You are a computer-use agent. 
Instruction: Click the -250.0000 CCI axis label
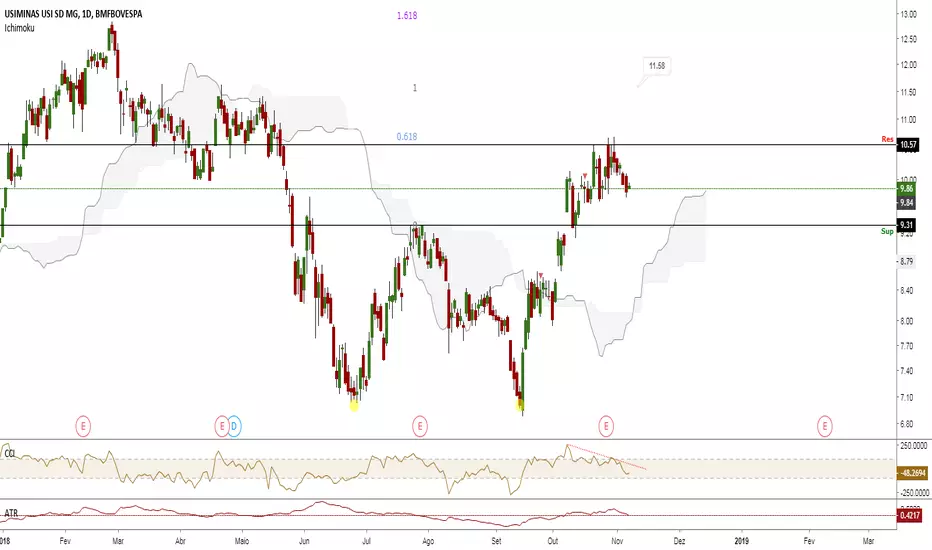(x=914, y=492)
